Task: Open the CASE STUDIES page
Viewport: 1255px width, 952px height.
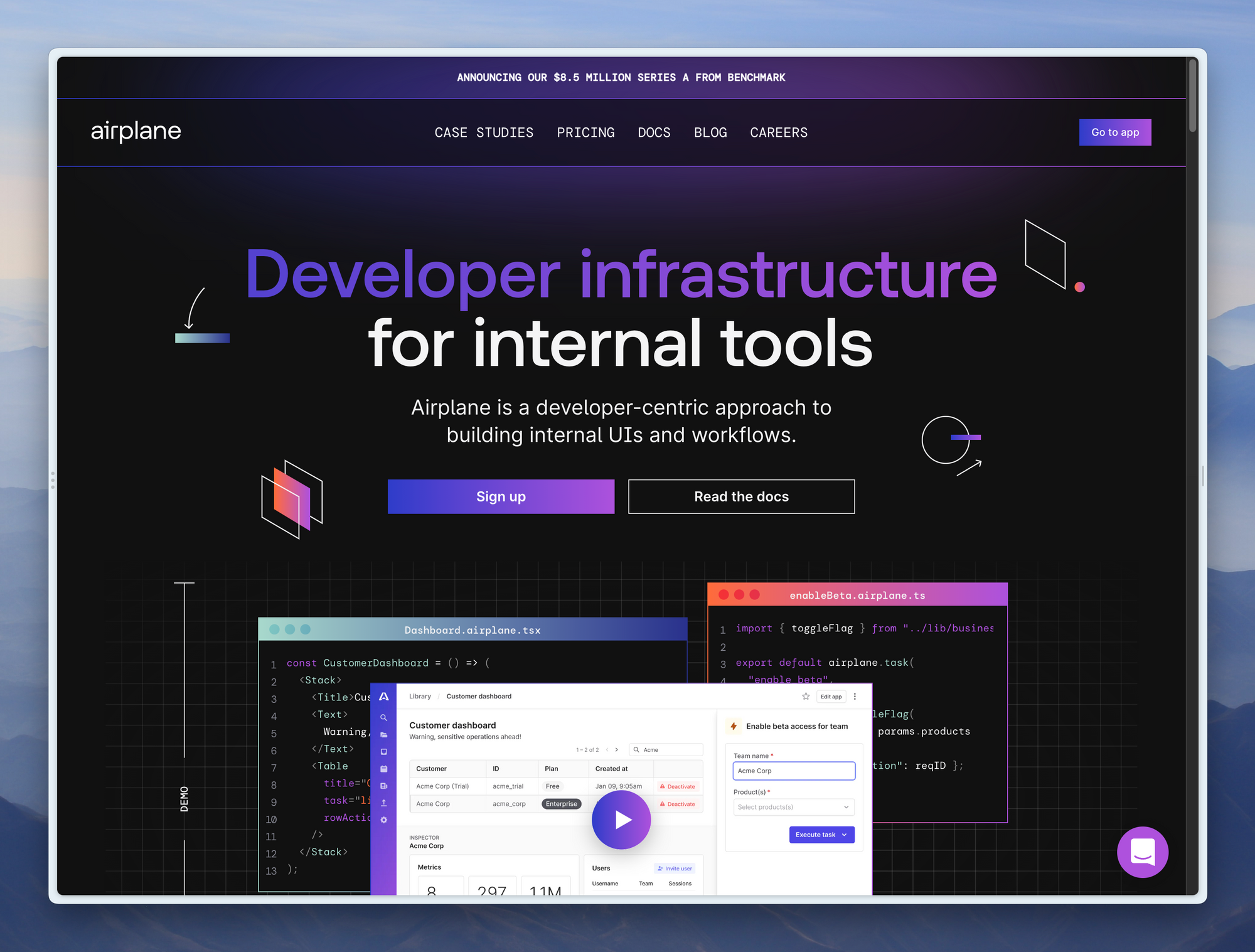Action: click(x=484, y=132)
